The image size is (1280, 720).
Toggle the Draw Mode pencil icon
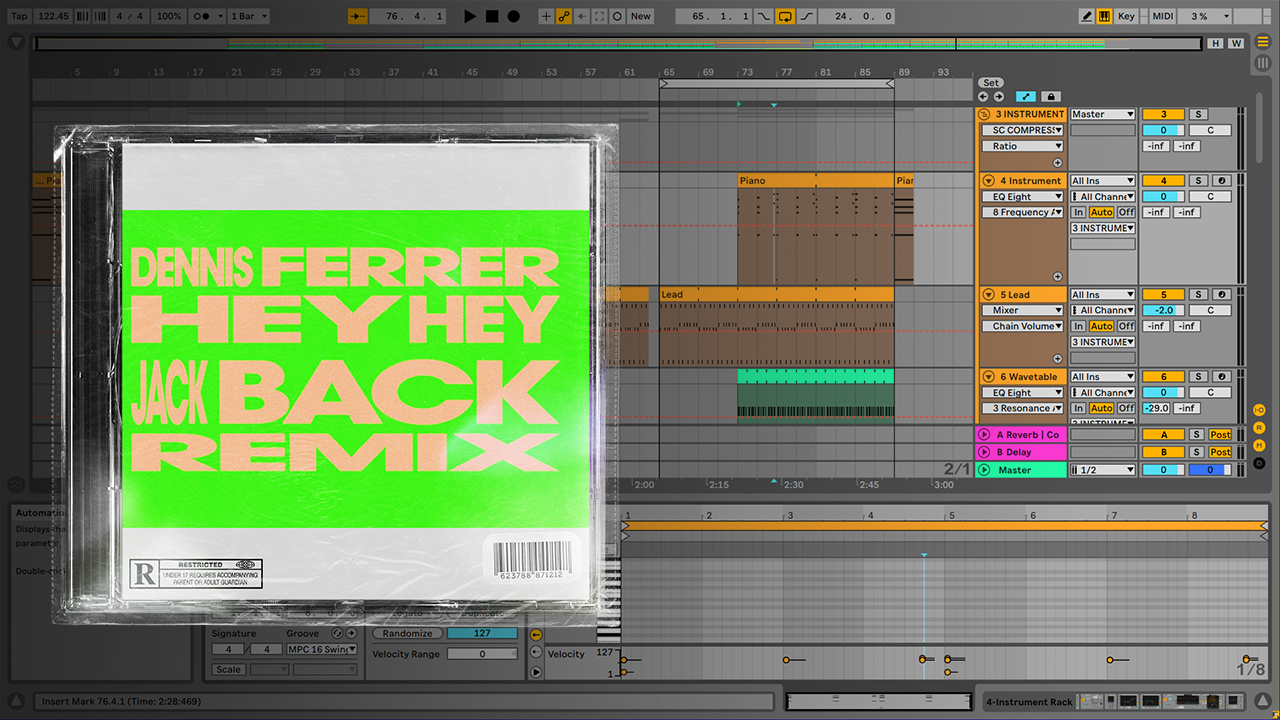(1087, 16)
